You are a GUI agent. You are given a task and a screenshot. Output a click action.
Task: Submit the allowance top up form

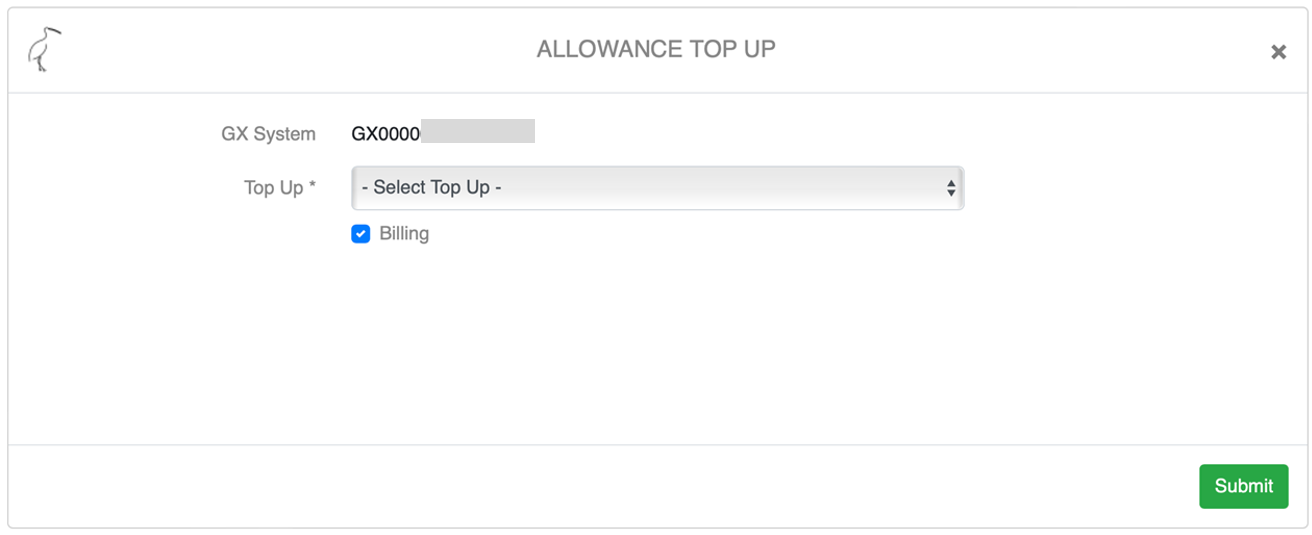1243,486
